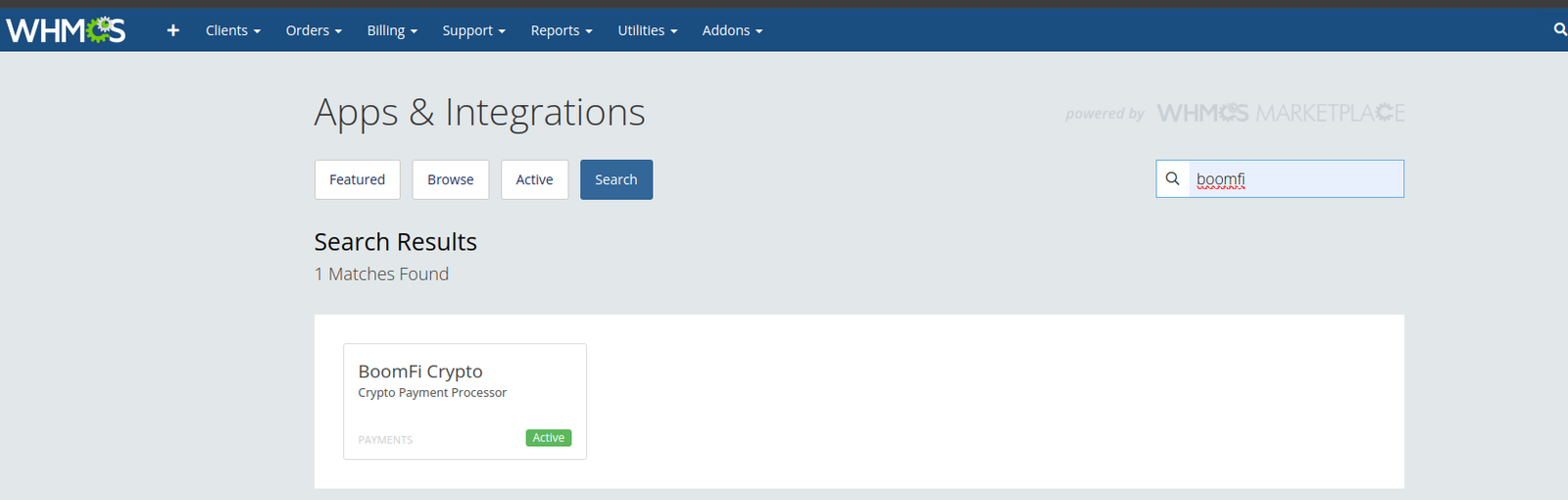Click the 'Search Results' heading
The height and width of the screenshot is (500, 1568).
396,242
